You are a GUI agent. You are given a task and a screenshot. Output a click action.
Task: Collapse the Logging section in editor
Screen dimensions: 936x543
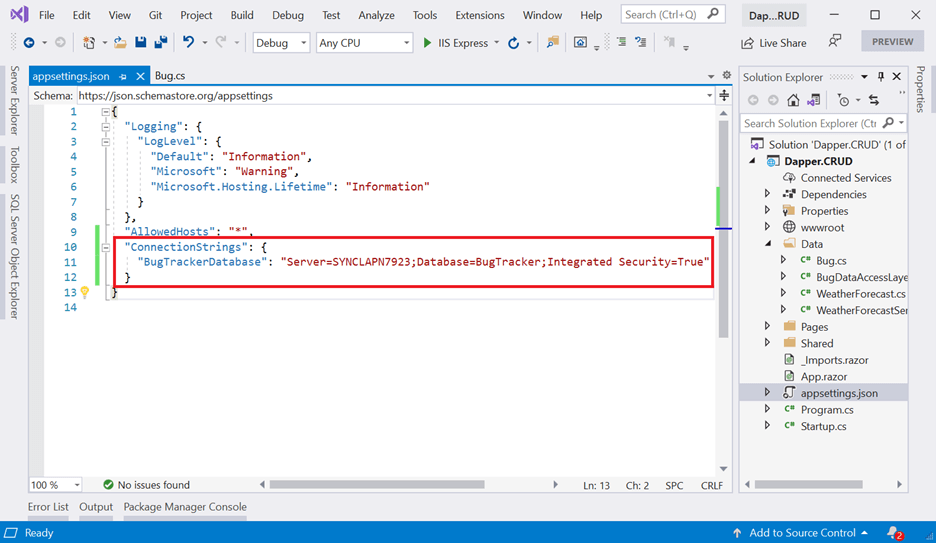(106, 127)
